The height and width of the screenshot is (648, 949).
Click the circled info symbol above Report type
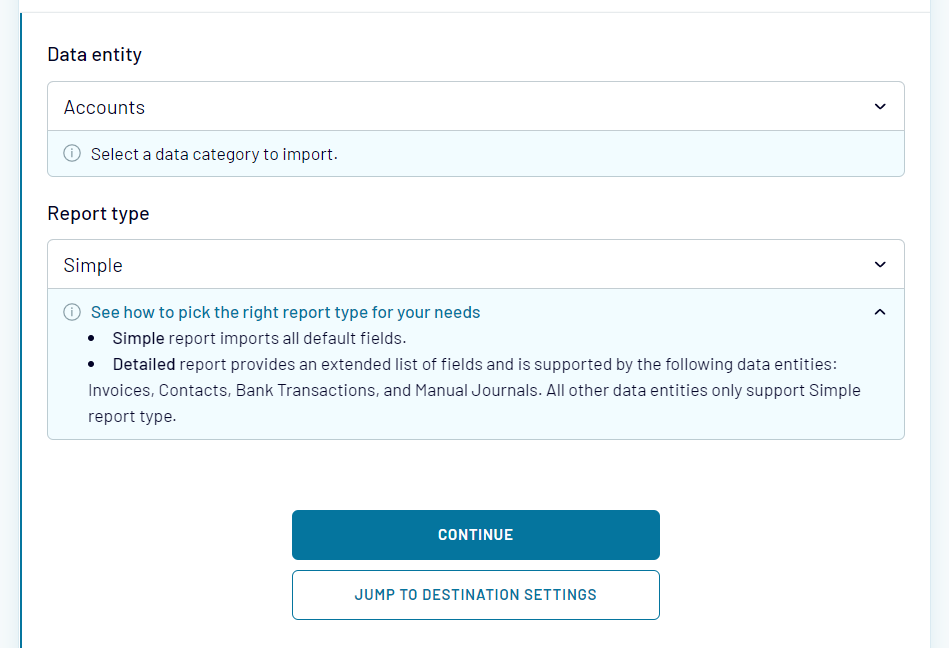click(x=71, y=154)
